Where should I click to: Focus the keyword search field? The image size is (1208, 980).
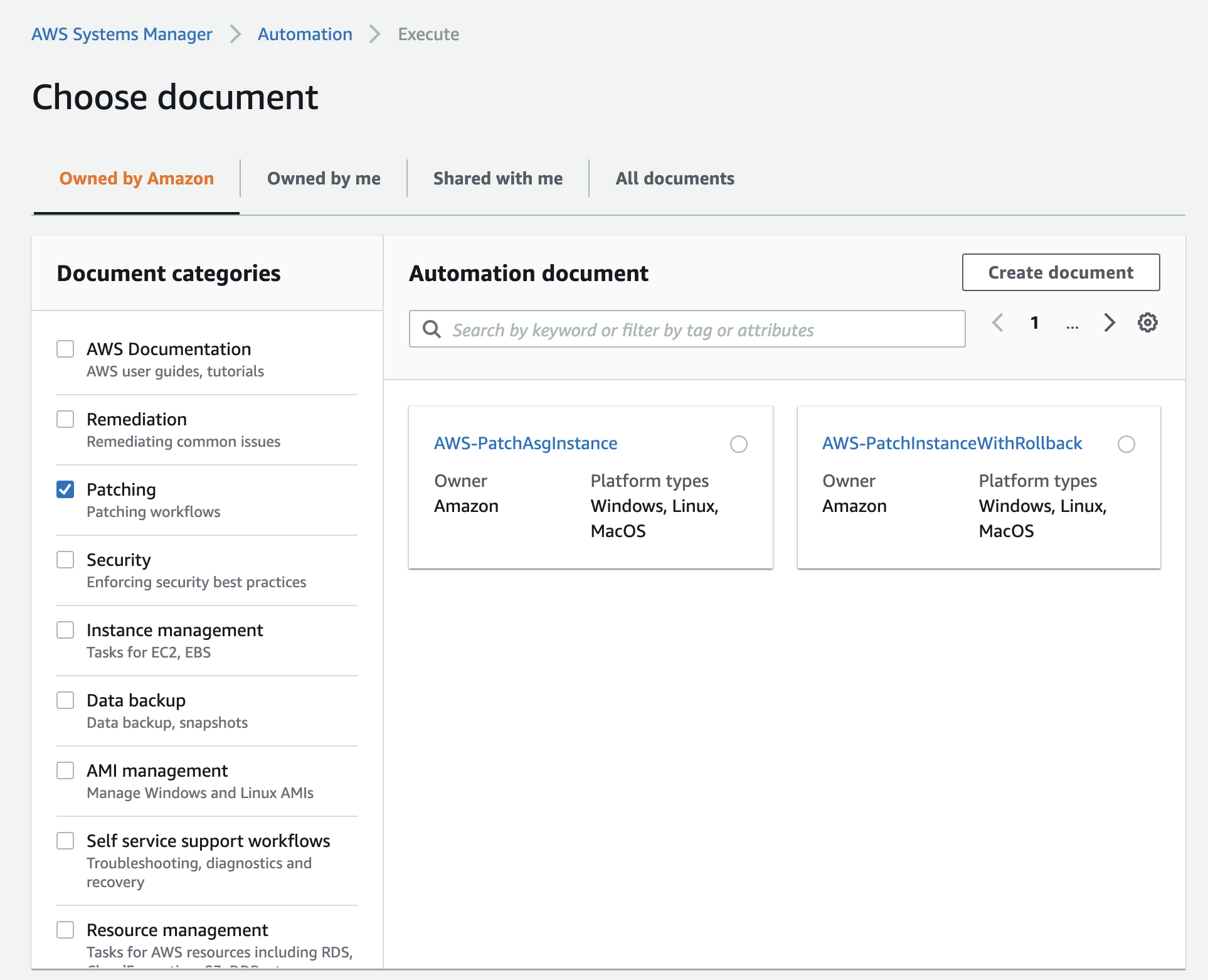pyautogui.click(x=687, y=329)
